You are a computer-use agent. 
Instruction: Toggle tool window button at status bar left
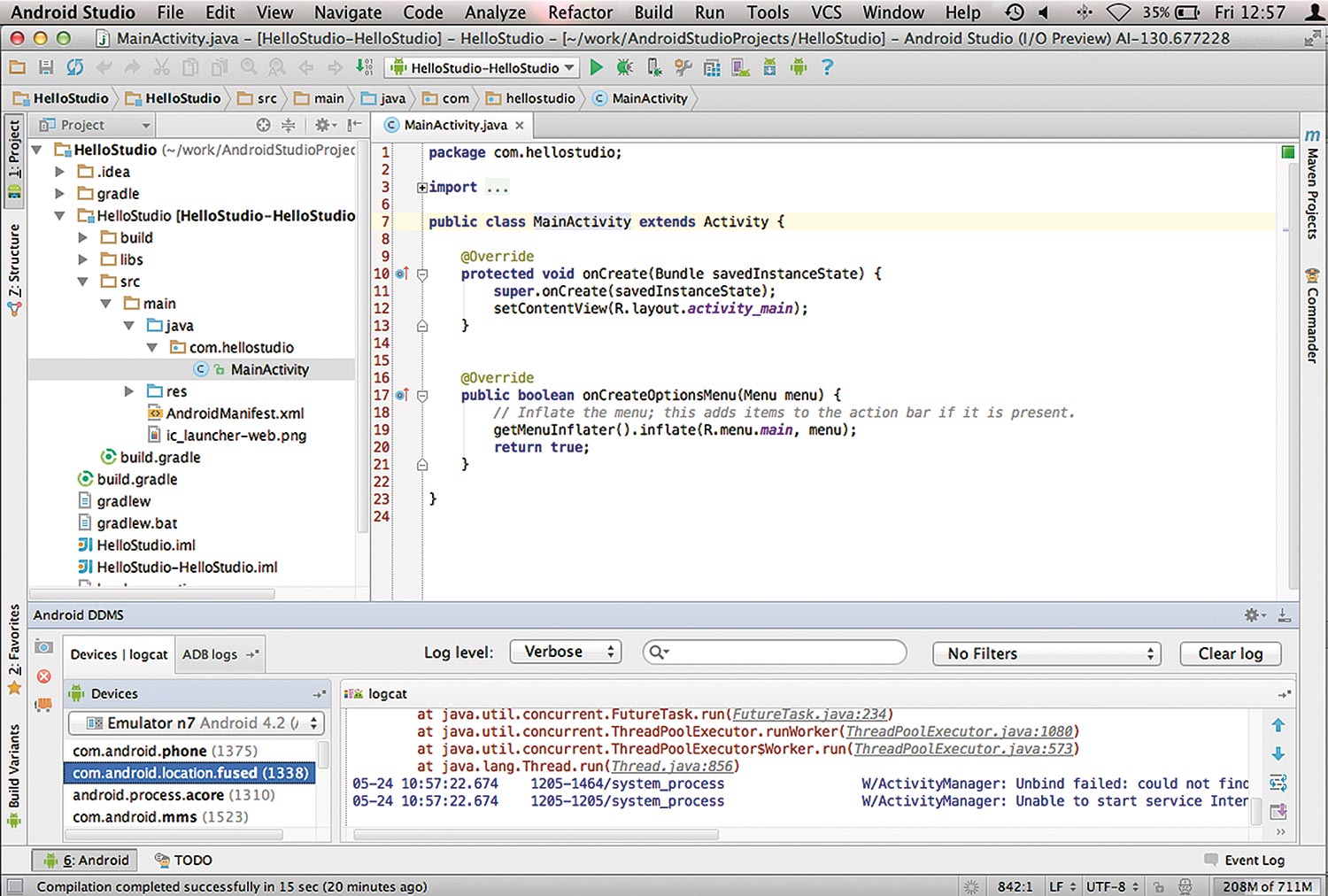coord(14,886)
